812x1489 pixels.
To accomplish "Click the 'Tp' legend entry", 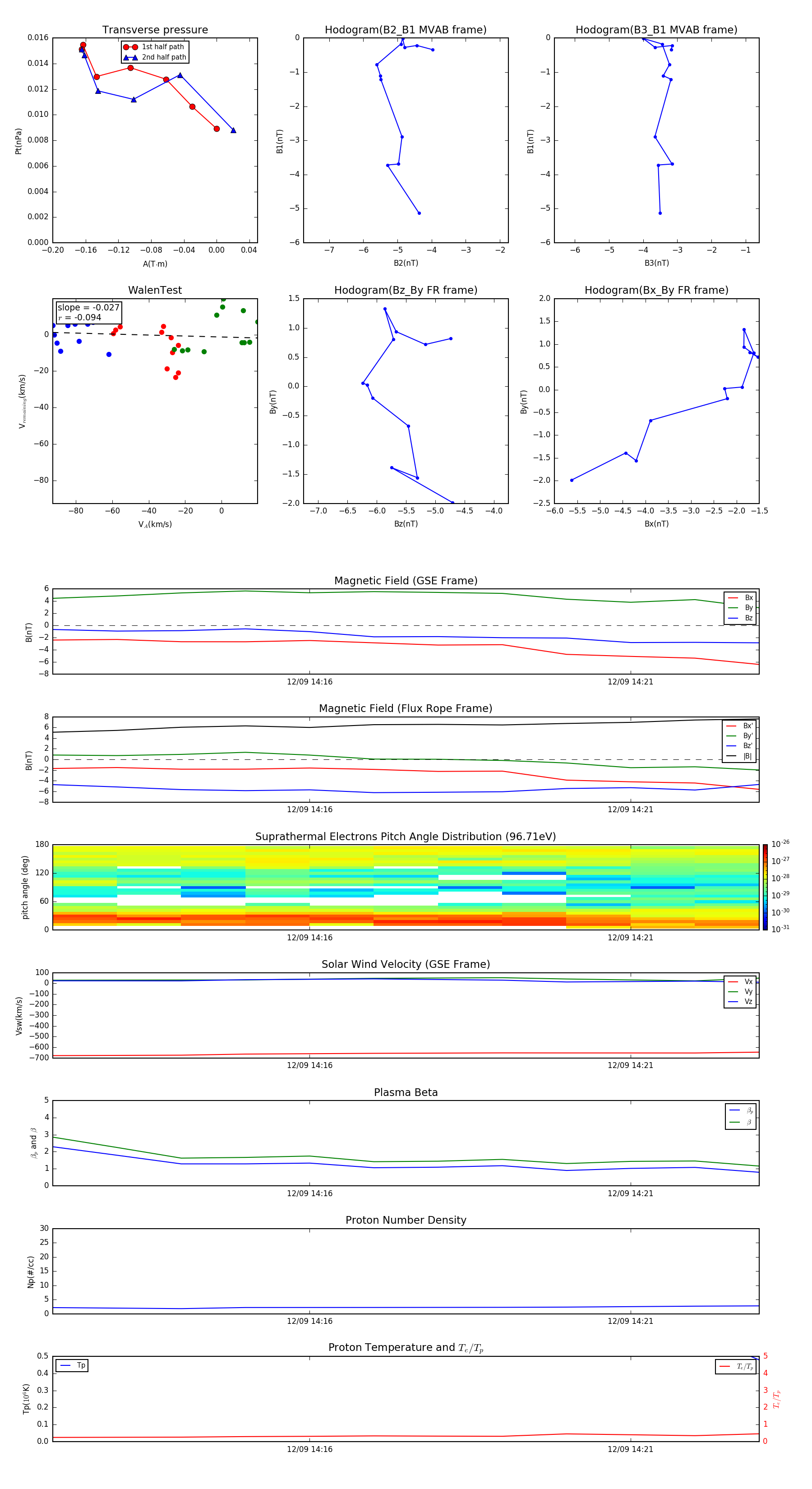I will pos(72,1365).
